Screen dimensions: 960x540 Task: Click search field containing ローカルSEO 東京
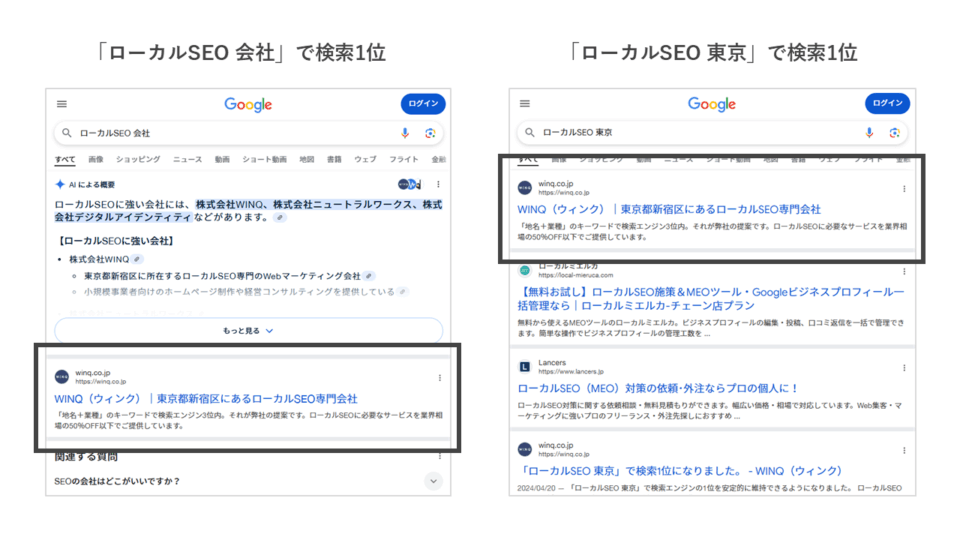[712, 132]
